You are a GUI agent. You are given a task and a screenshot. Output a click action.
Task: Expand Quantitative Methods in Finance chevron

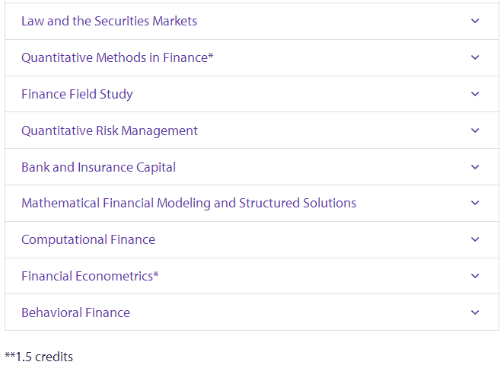click(475, 57)
